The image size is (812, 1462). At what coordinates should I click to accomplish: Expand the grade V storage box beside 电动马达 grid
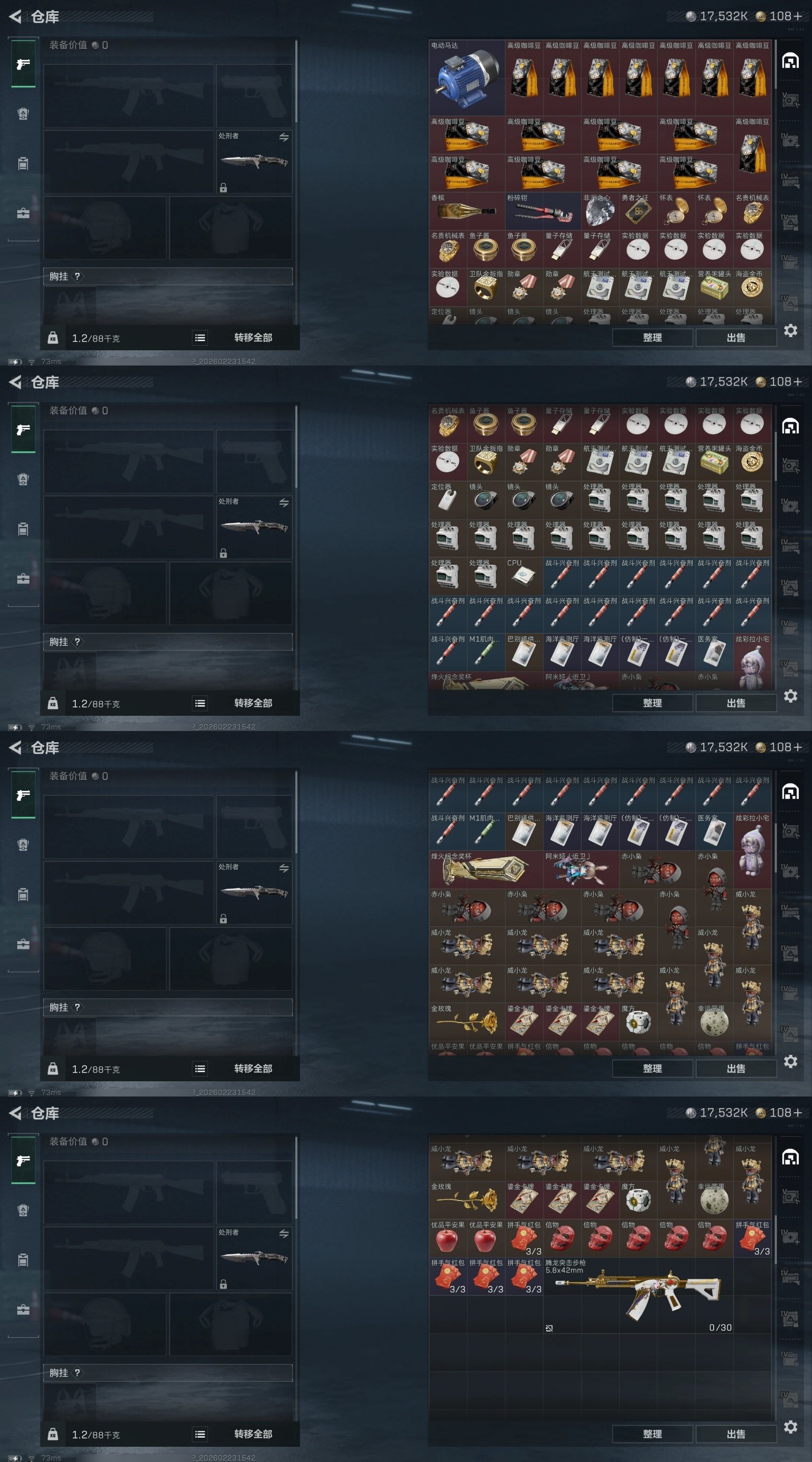(x=791, y=101)
